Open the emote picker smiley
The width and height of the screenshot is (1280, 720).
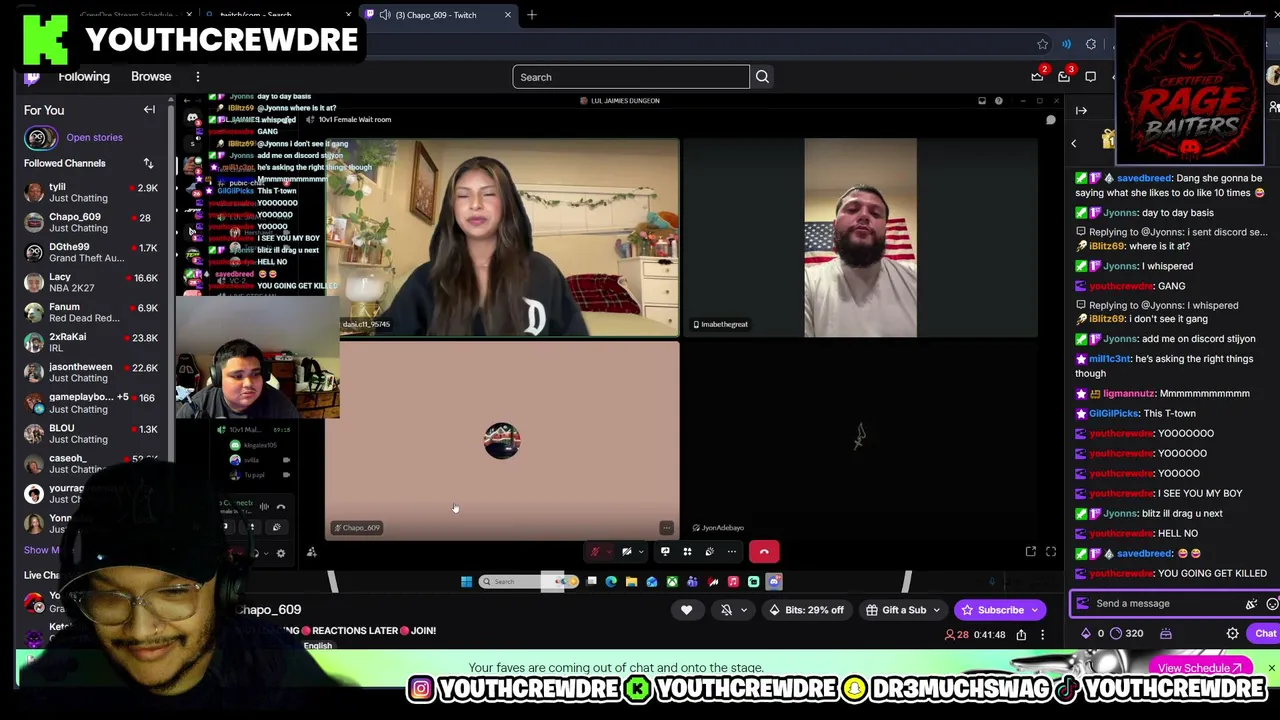coord(1272,604)
